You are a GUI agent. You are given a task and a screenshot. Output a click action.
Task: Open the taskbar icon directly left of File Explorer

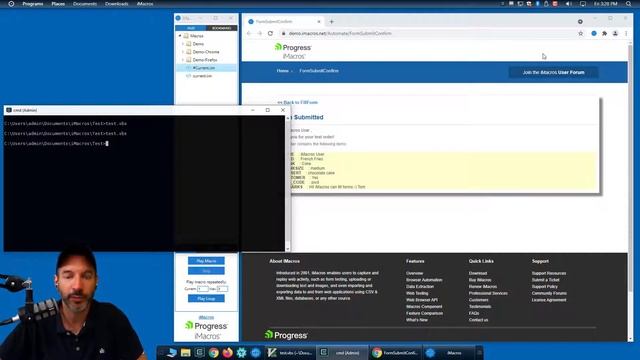coord(171,353)
